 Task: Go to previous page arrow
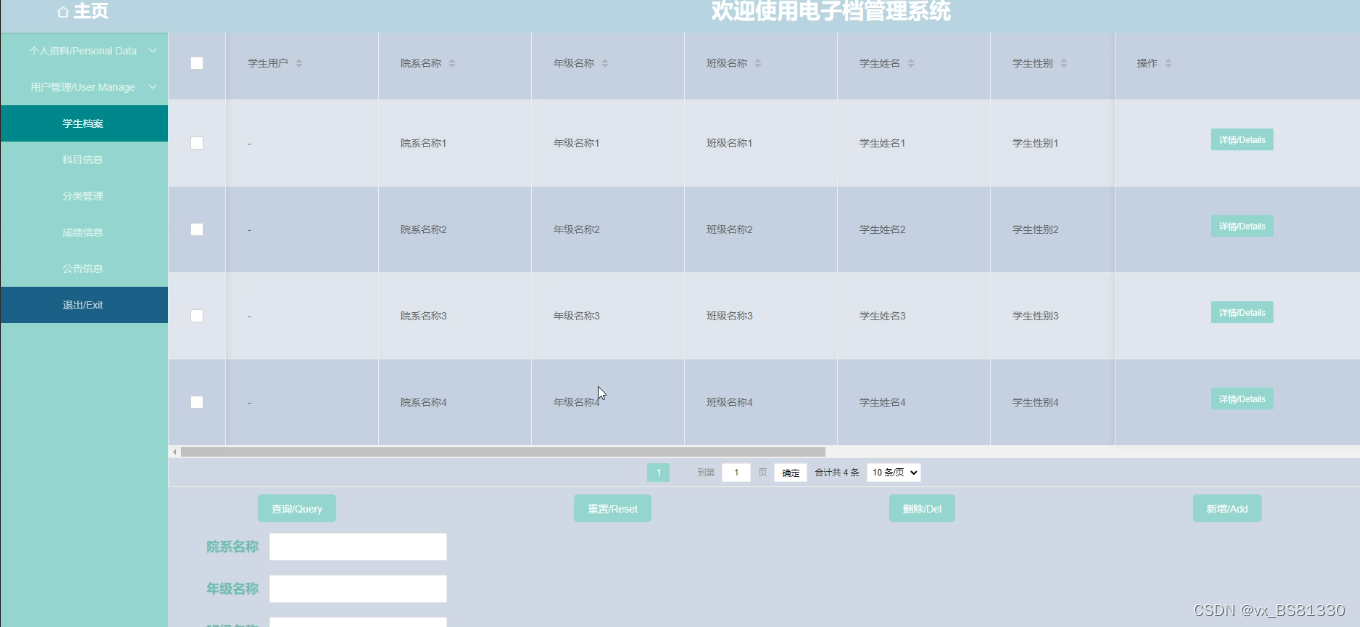click(x=634, y=472)
